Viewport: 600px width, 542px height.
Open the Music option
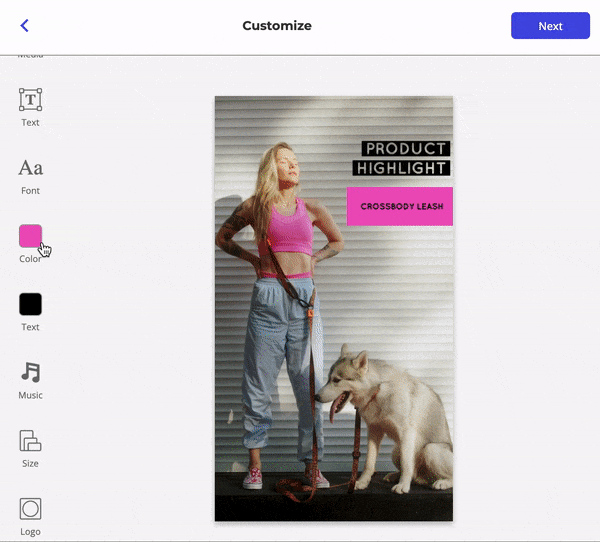pyautogui.click(x=31, y=372)
